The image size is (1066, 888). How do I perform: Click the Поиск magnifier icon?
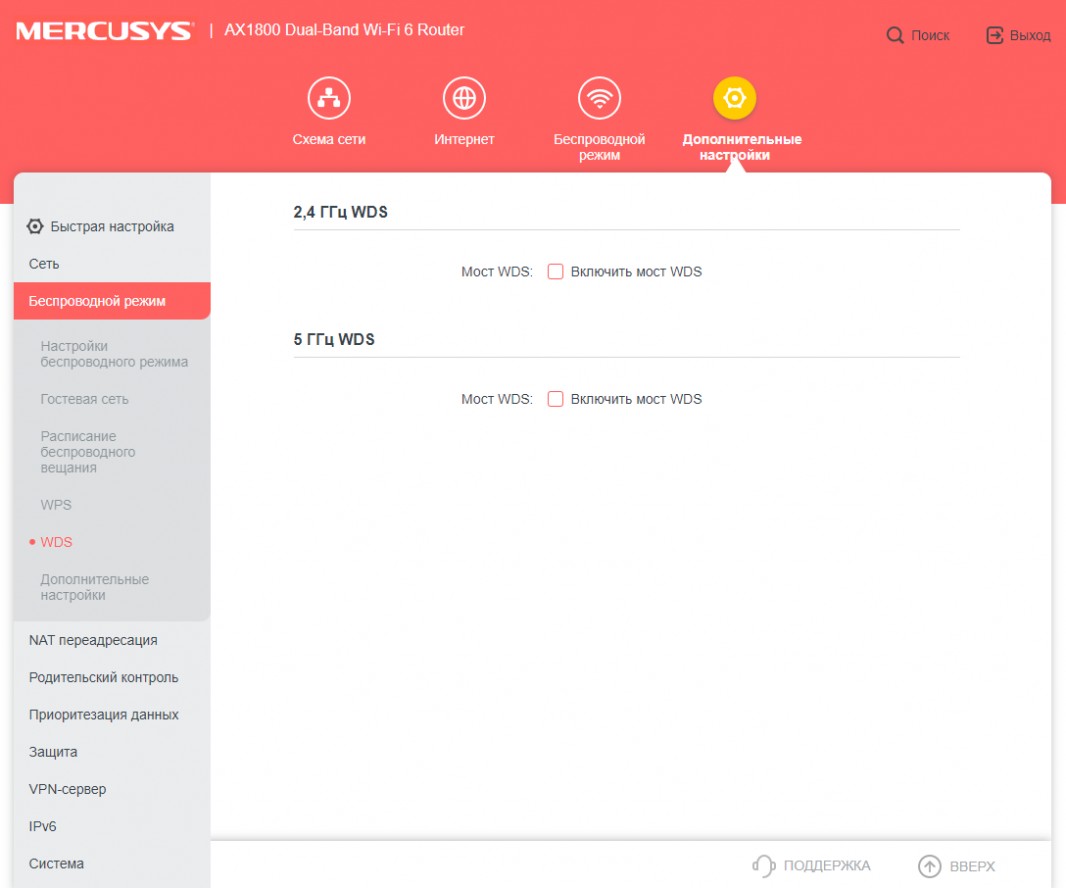pyautogui.click(x=895, y=35)
